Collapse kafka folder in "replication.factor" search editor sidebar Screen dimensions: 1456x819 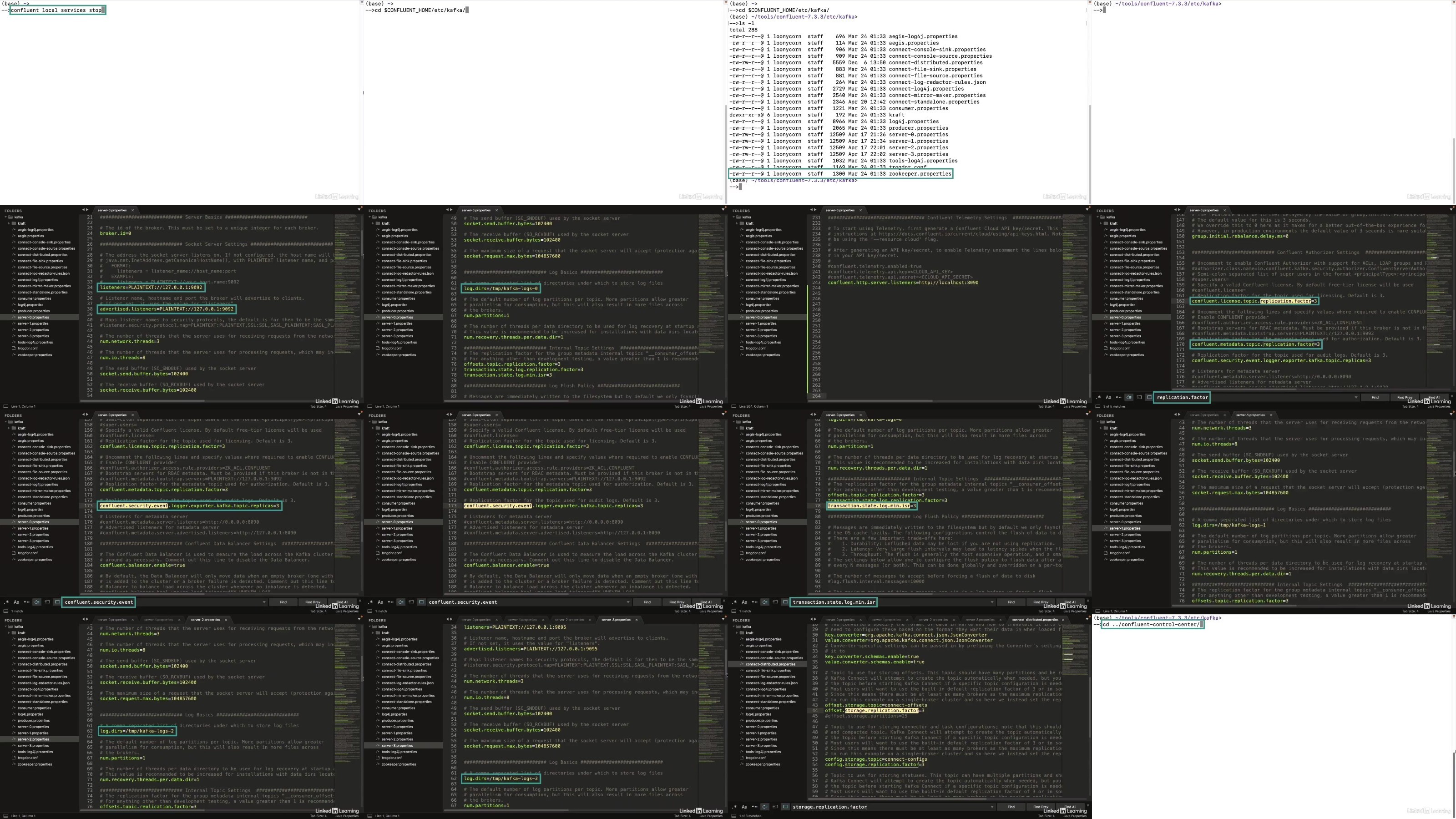(1098, 217)
